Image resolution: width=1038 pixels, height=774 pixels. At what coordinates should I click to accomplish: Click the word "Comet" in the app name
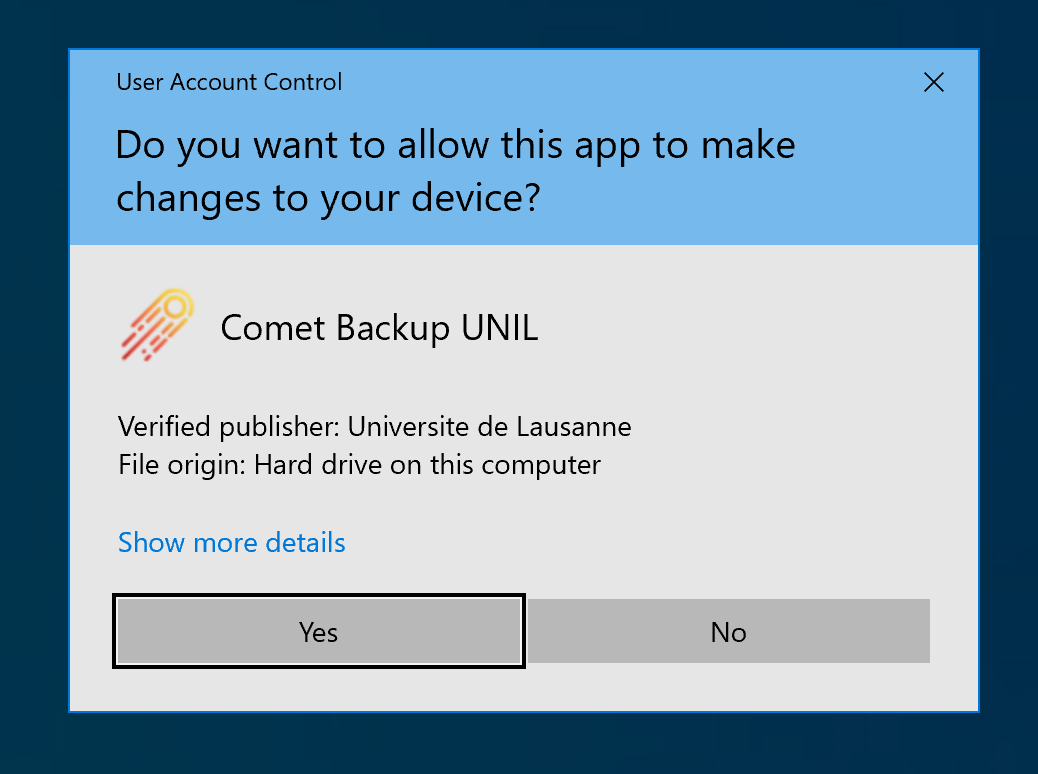click(274, 328)
